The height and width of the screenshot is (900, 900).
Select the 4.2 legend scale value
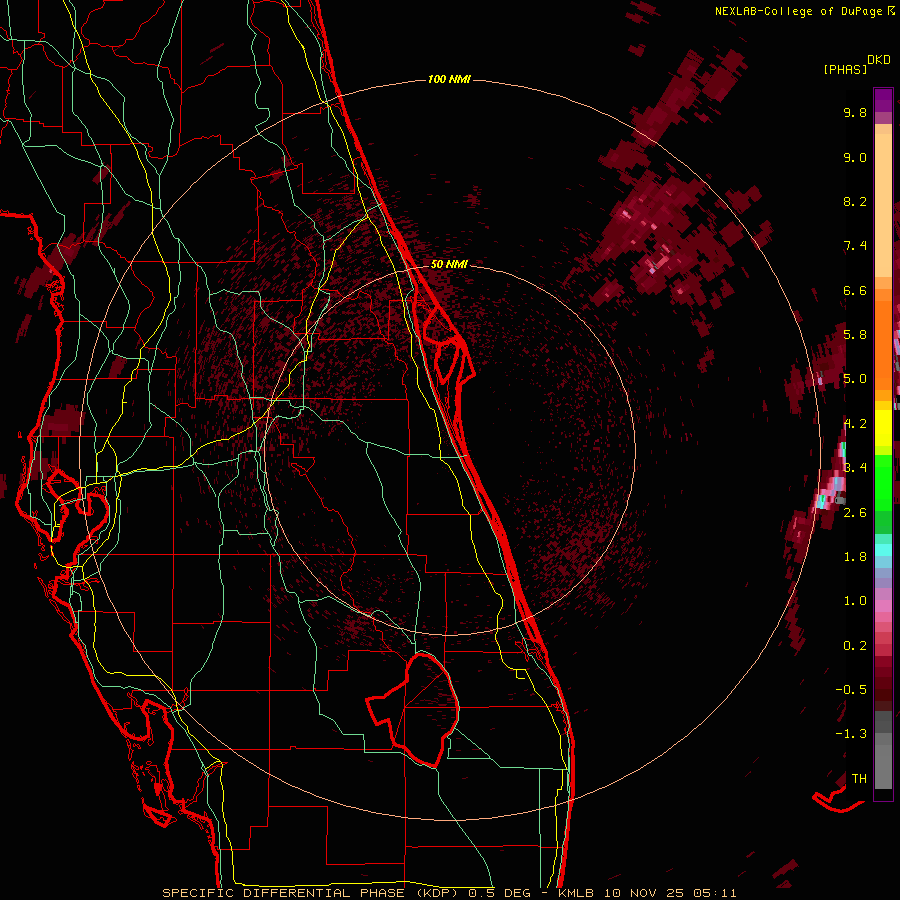(x=855, y=424)
